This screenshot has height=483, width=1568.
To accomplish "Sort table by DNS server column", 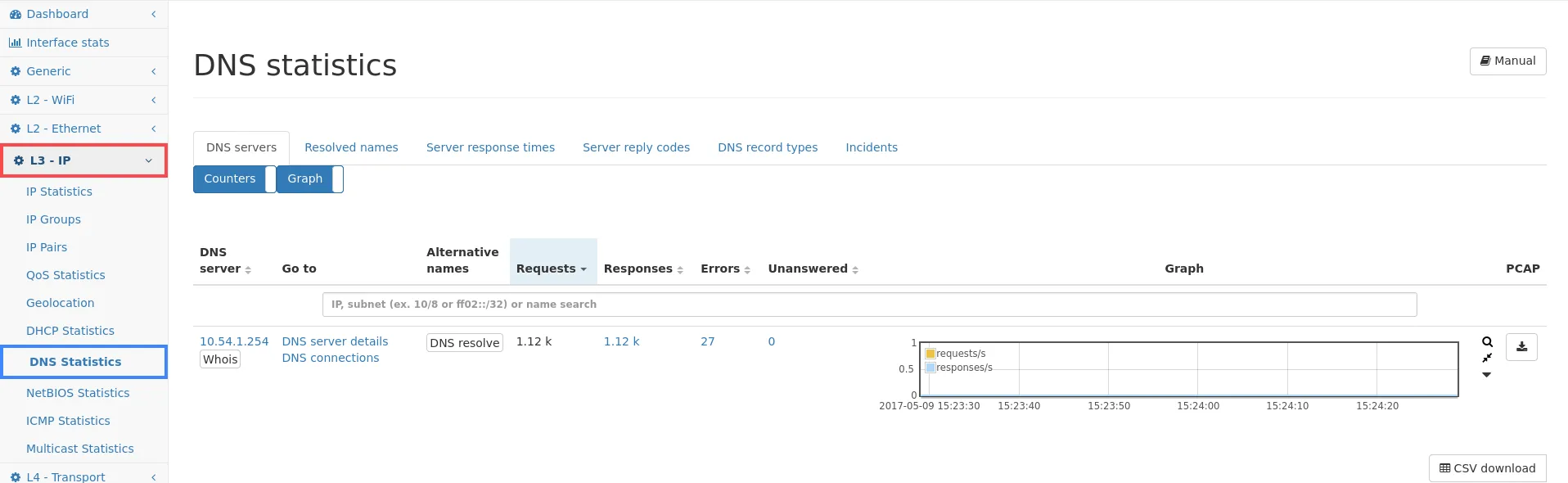I will coord(225,260).
